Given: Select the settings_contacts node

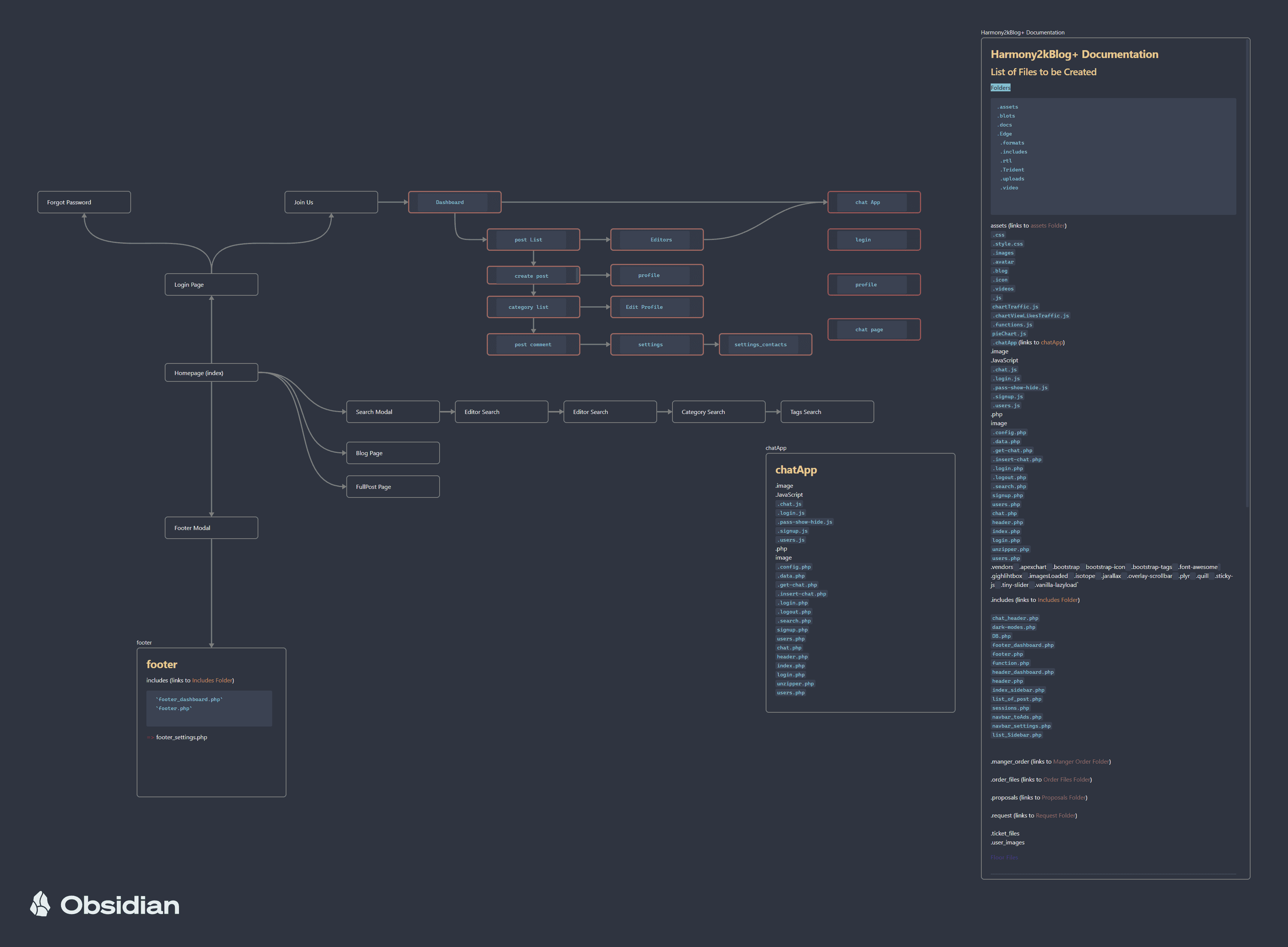Looking at the screenshot, I should [766, 344].
